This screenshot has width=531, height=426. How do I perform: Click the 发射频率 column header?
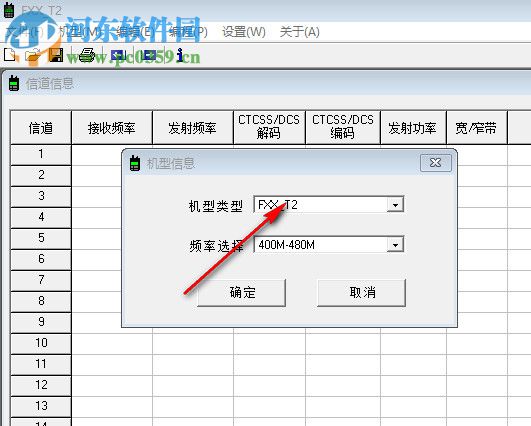(x=193, y=128)
